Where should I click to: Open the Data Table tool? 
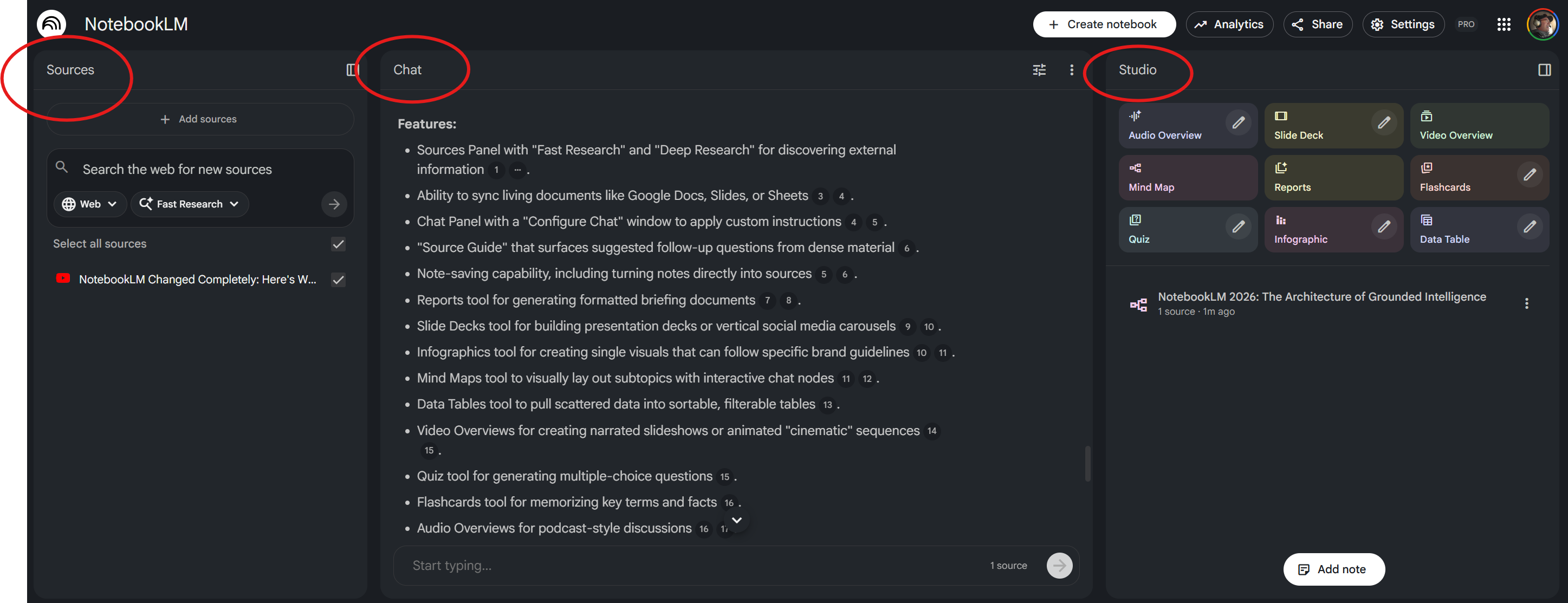point(1444,229)
